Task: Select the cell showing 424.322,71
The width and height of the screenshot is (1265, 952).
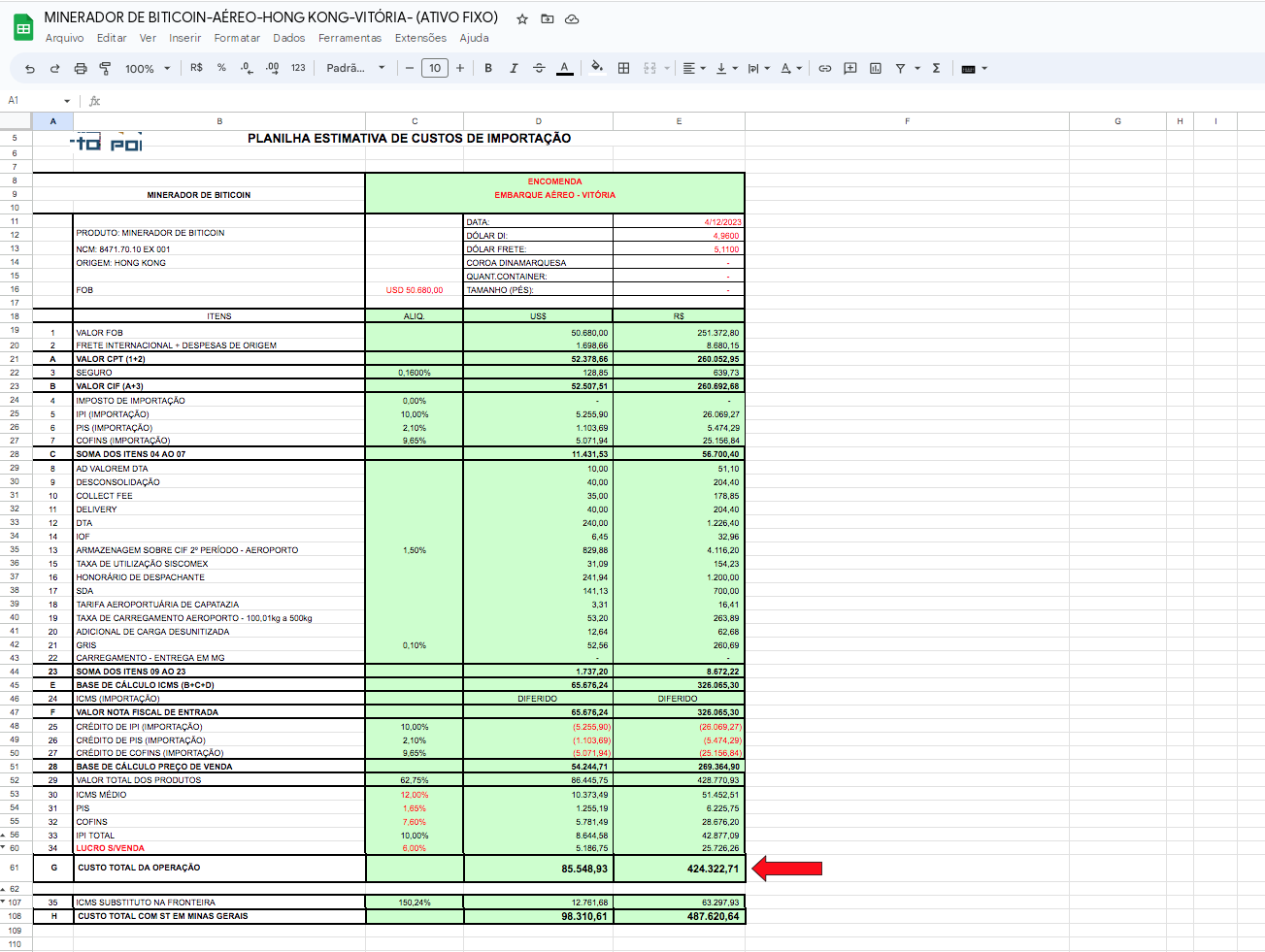Action: (x=679, y=868)
